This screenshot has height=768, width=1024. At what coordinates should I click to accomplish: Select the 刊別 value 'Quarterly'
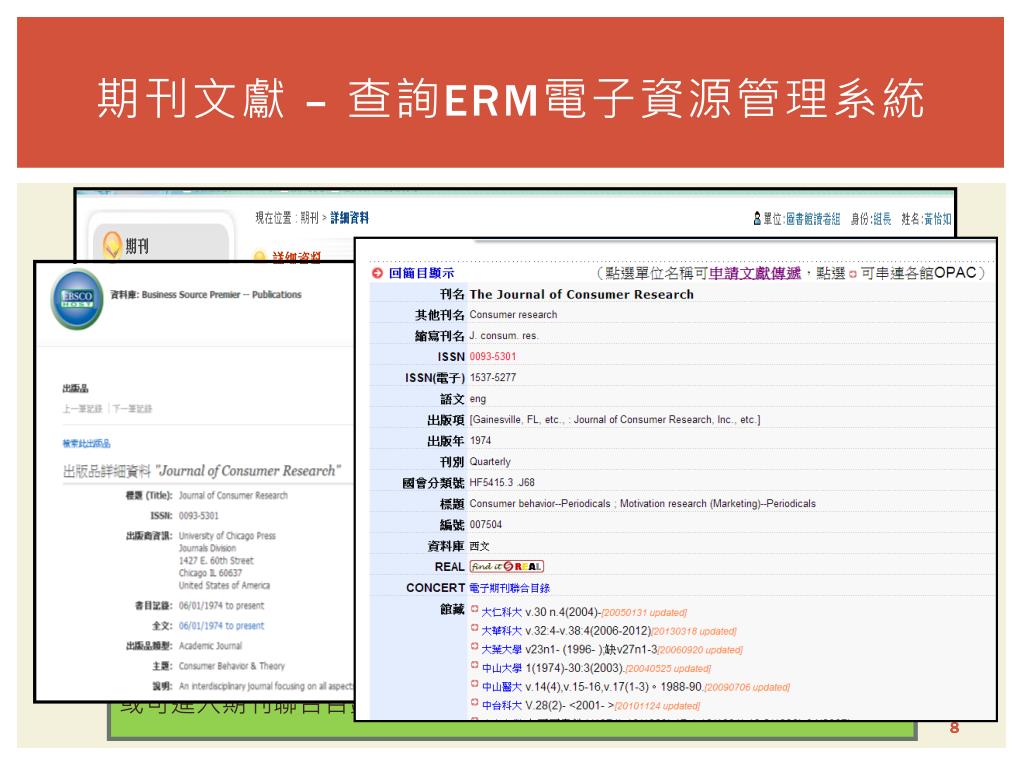point(490,462)
